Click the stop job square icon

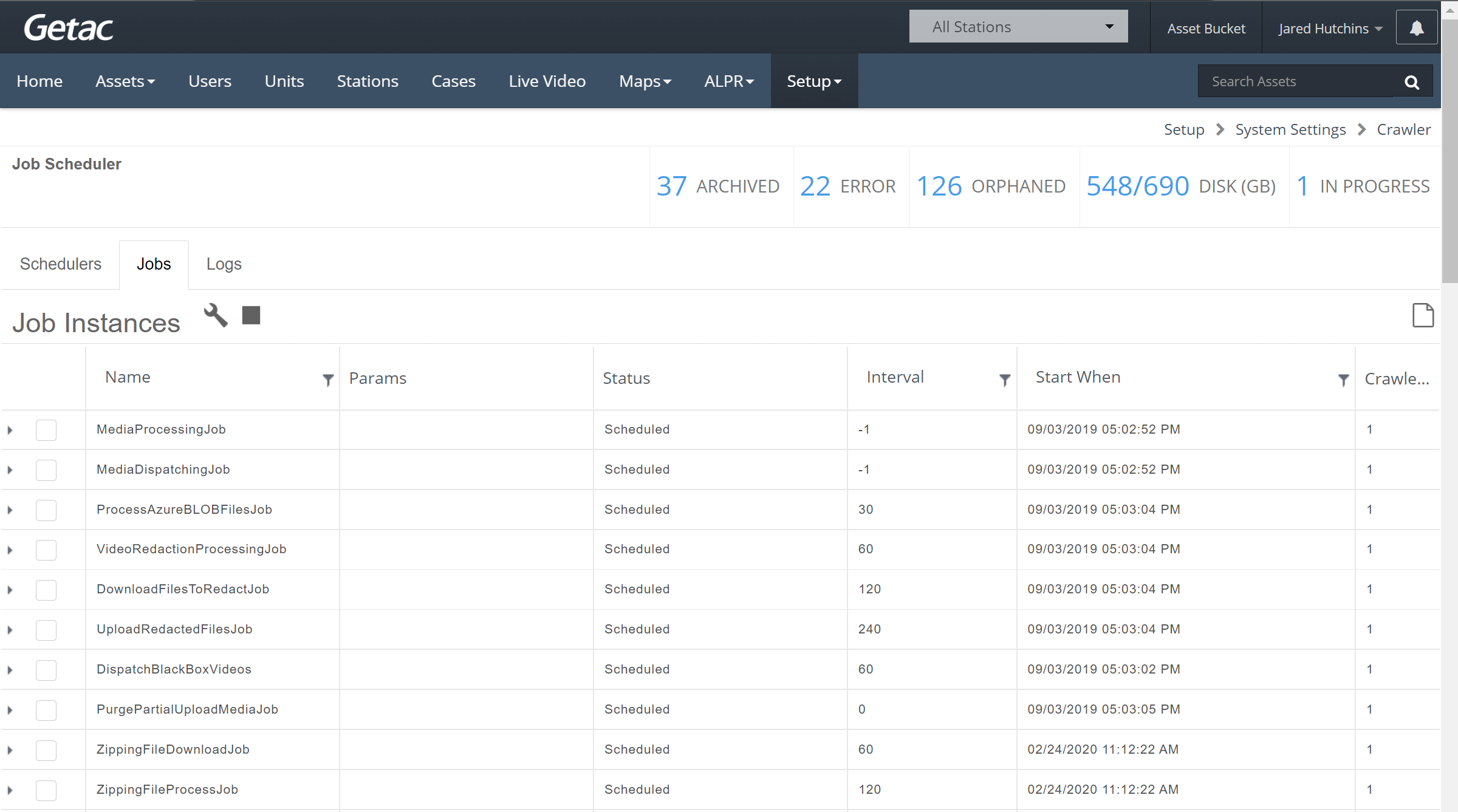click(251, 315)
